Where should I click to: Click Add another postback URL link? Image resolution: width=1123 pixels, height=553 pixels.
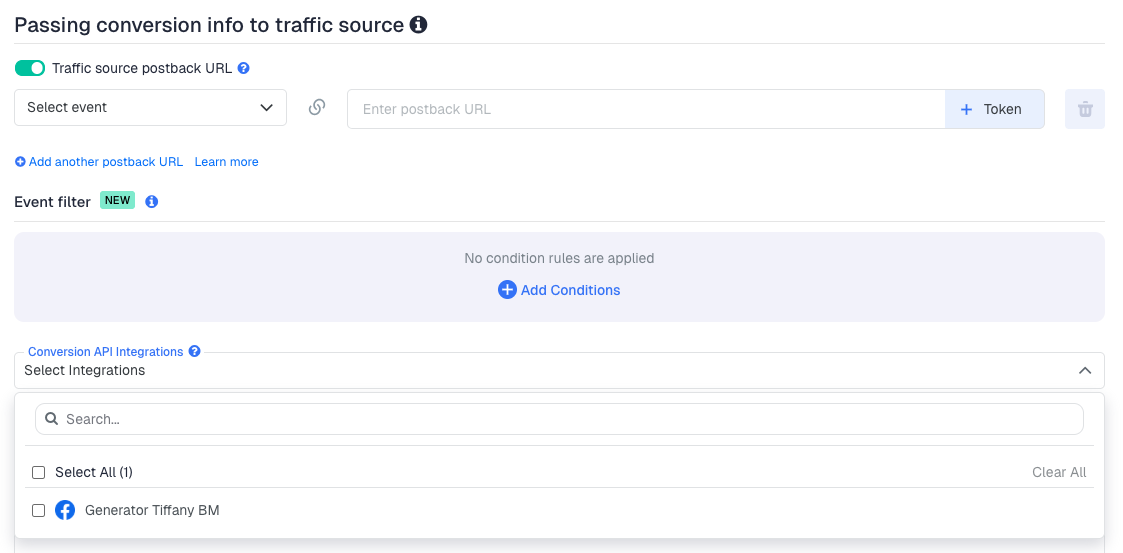[99, 162]
